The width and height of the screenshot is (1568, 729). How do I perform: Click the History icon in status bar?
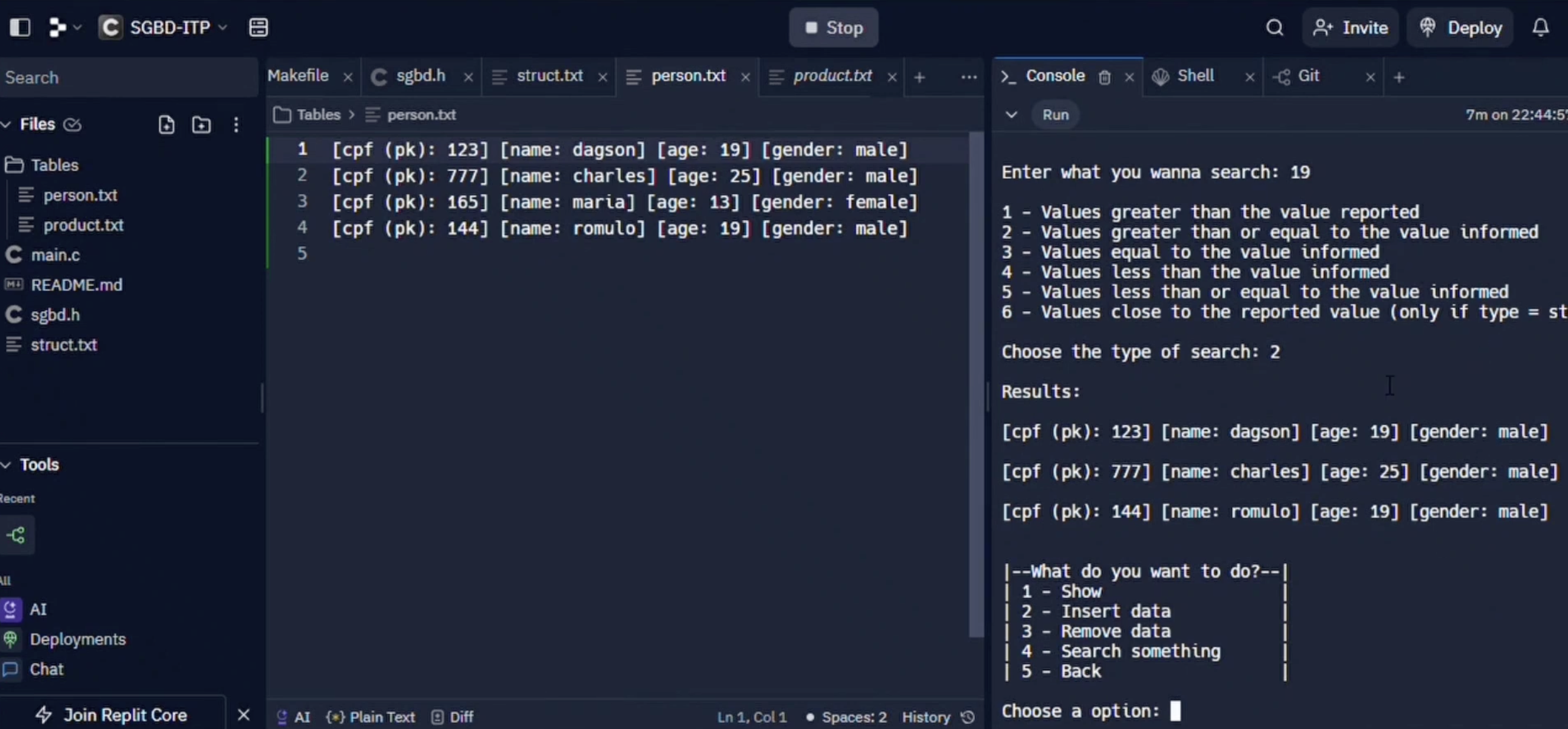pos(968,717)
